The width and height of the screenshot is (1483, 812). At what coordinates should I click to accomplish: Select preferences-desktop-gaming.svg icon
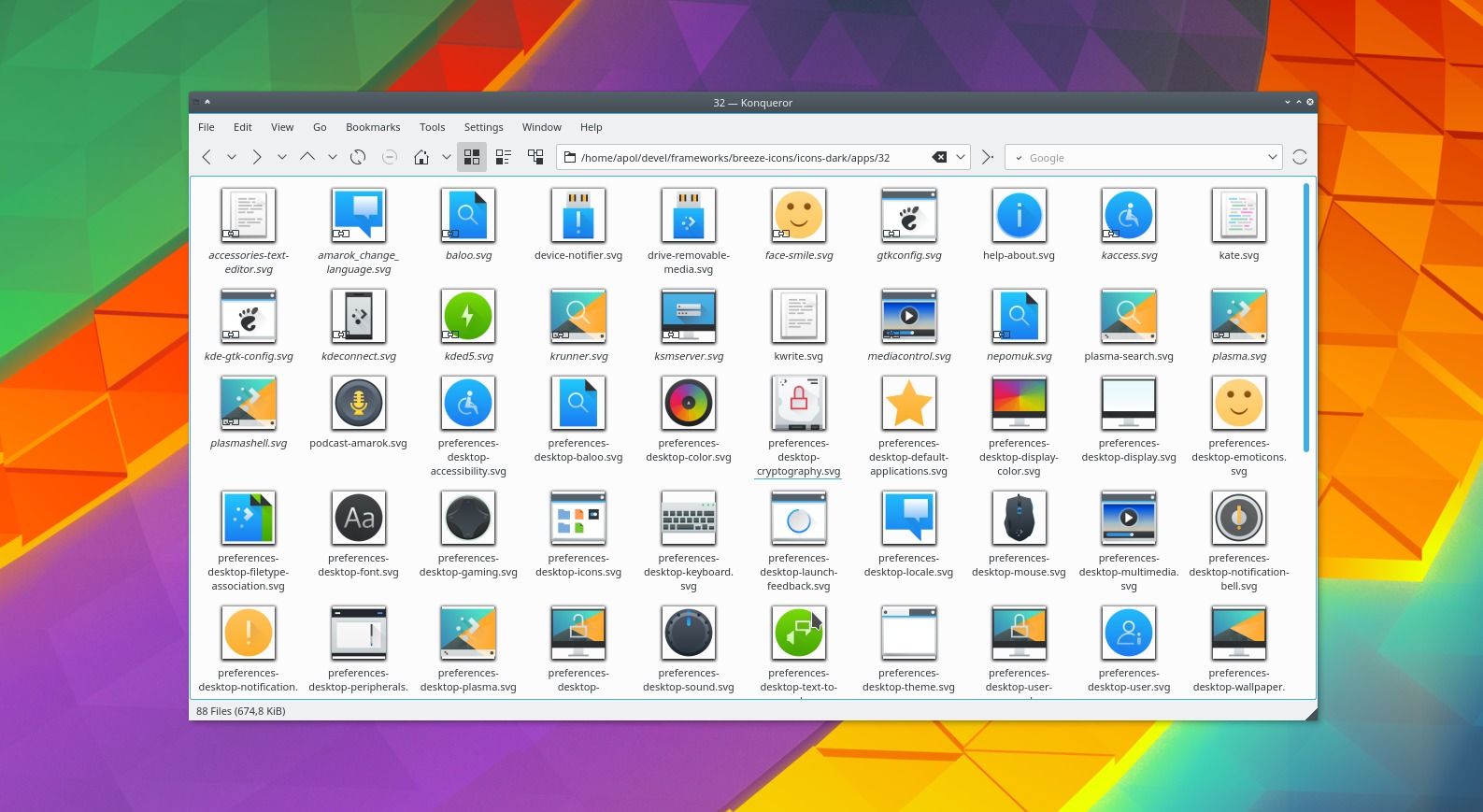pyautogui.click(x=468, y=517)
